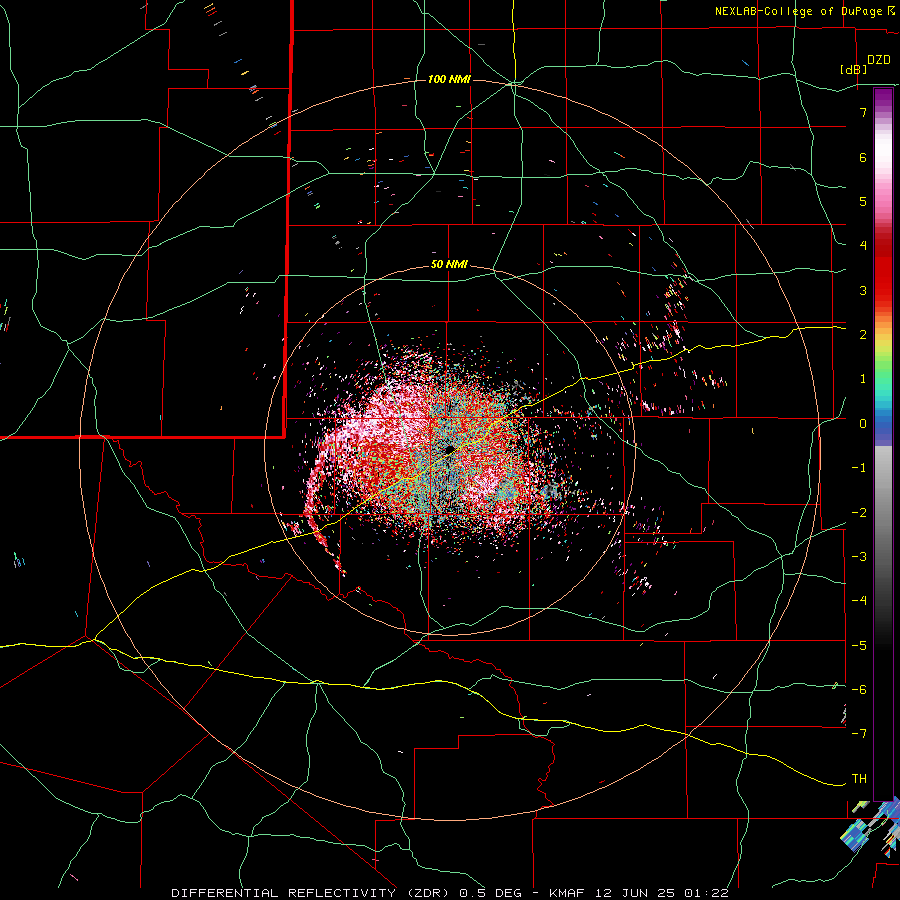
Task: Click the 50 NMI range ring label
Action: 449,264
